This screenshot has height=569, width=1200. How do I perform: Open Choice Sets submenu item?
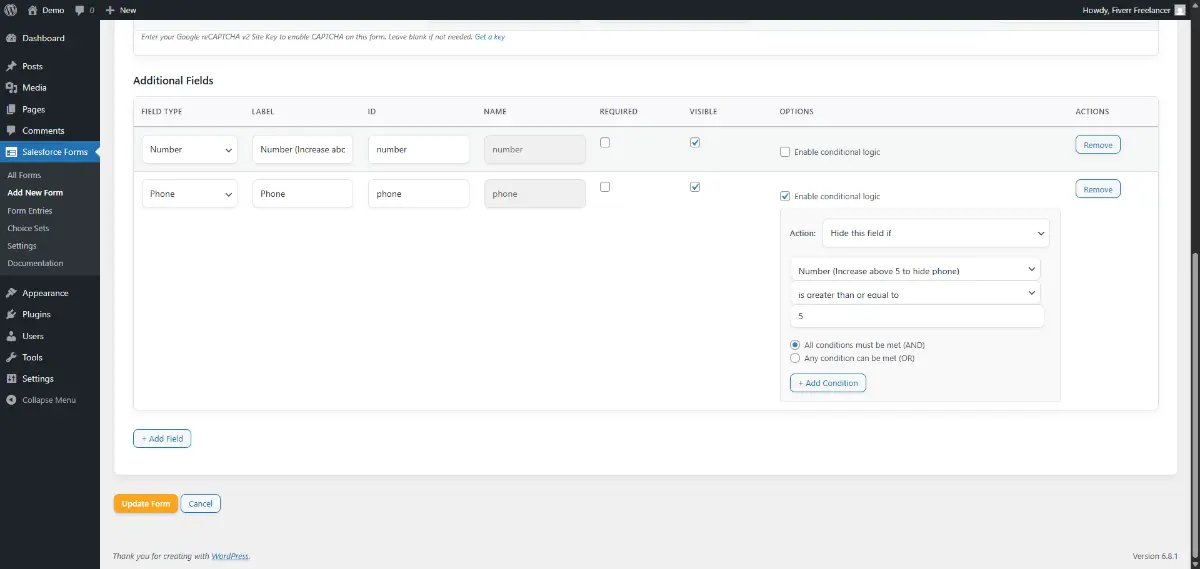(28, 228)
